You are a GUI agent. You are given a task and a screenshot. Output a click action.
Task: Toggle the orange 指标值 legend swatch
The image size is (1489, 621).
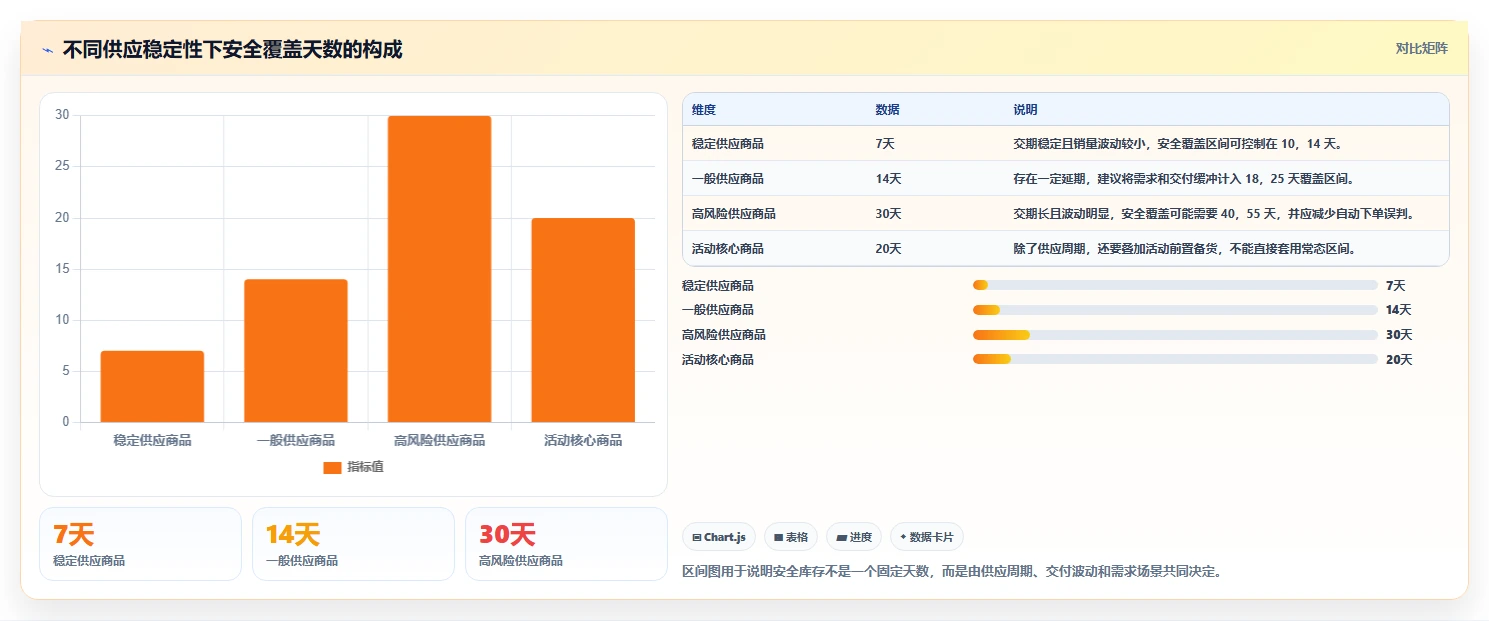[x=332, y=467]
